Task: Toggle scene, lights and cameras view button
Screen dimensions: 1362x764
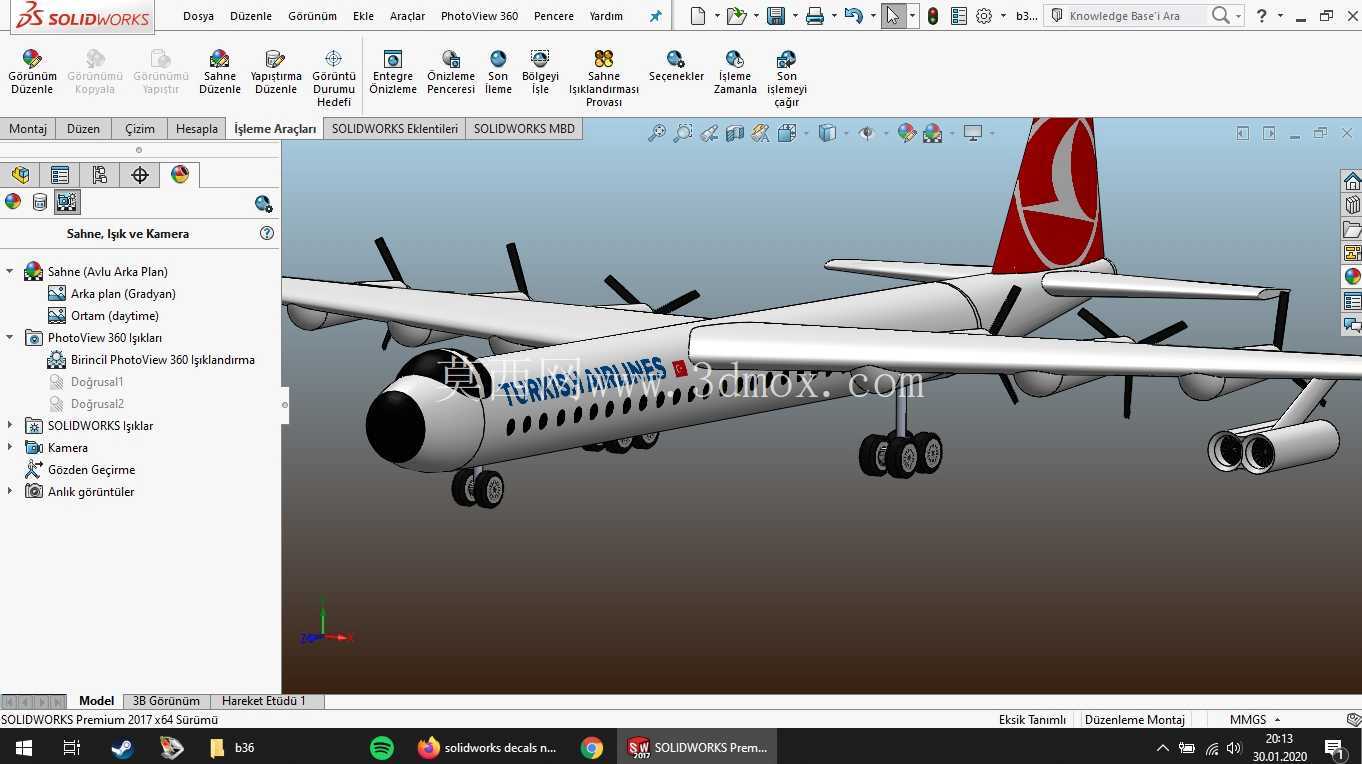Action: [x=67, y=202]
